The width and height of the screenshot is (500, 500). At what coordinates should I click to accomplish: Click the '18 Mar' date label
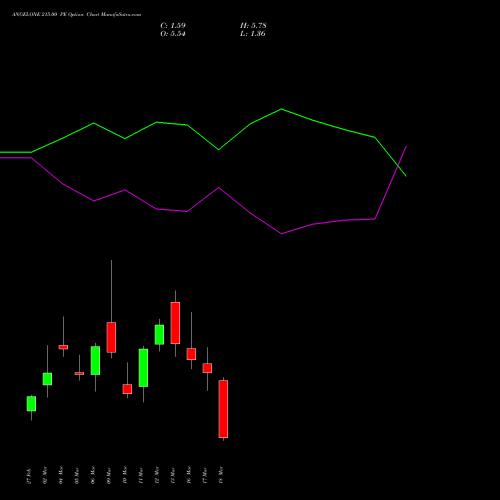point(221,475)
